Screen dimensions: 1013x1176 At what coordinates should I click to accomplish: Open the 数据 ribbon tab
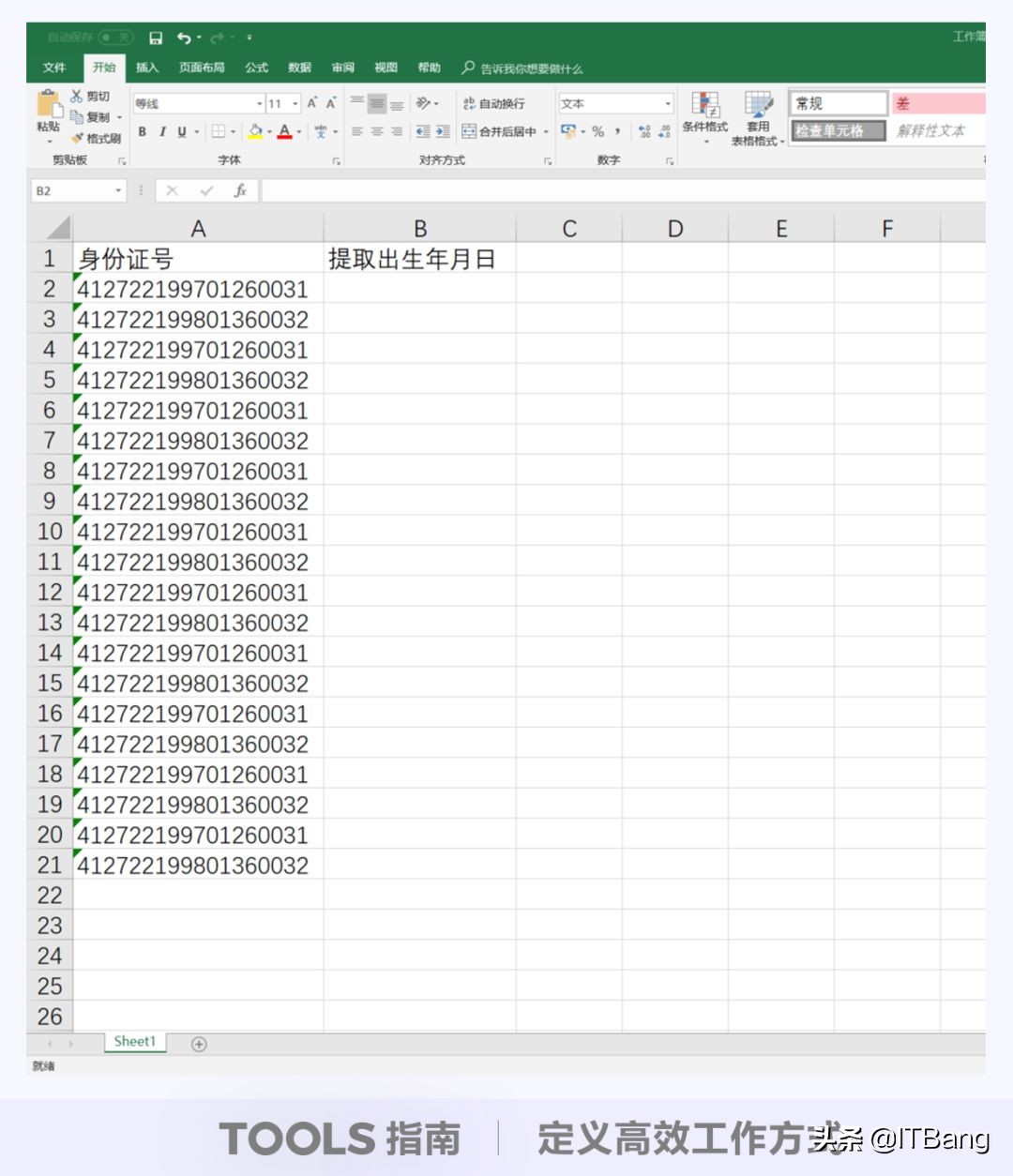pos(298,68)
